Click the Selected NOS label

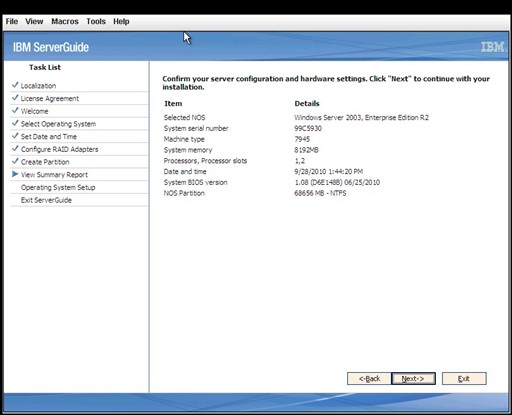(x=184, y=117)
